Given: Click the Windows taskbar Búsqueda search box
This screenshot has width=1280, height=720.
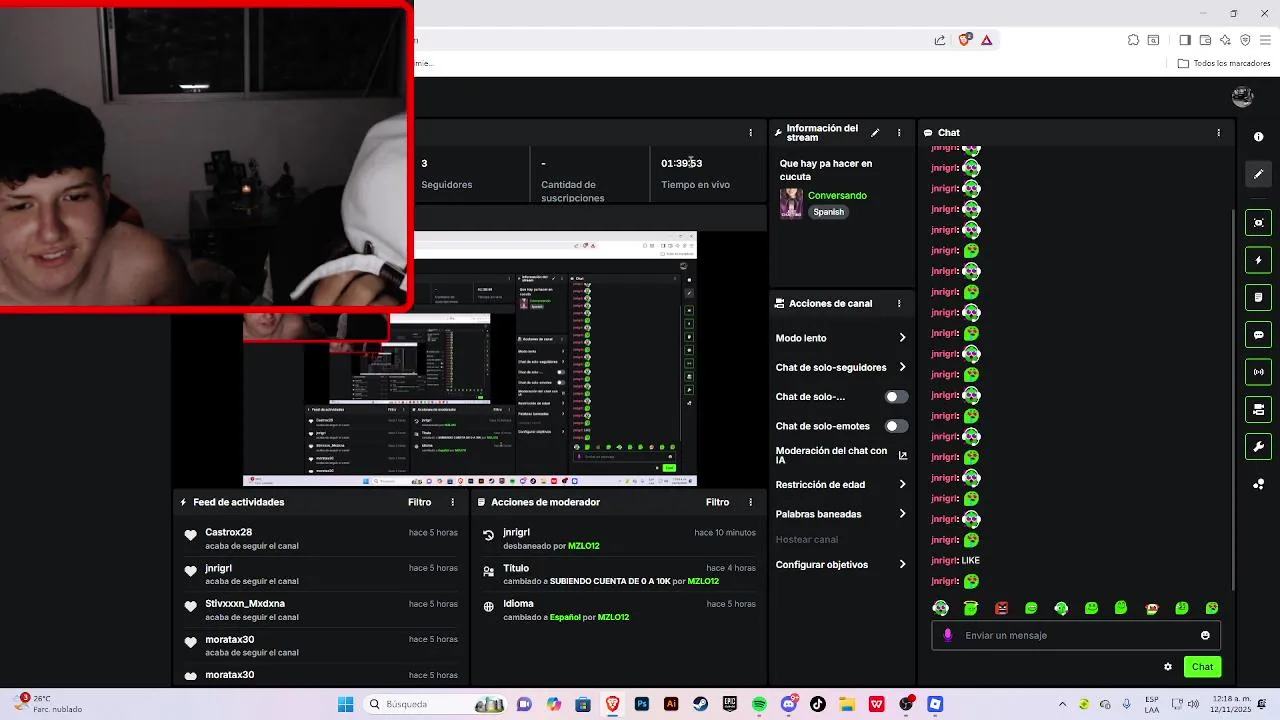Looking at the screenshot, I should click(435, 704).
